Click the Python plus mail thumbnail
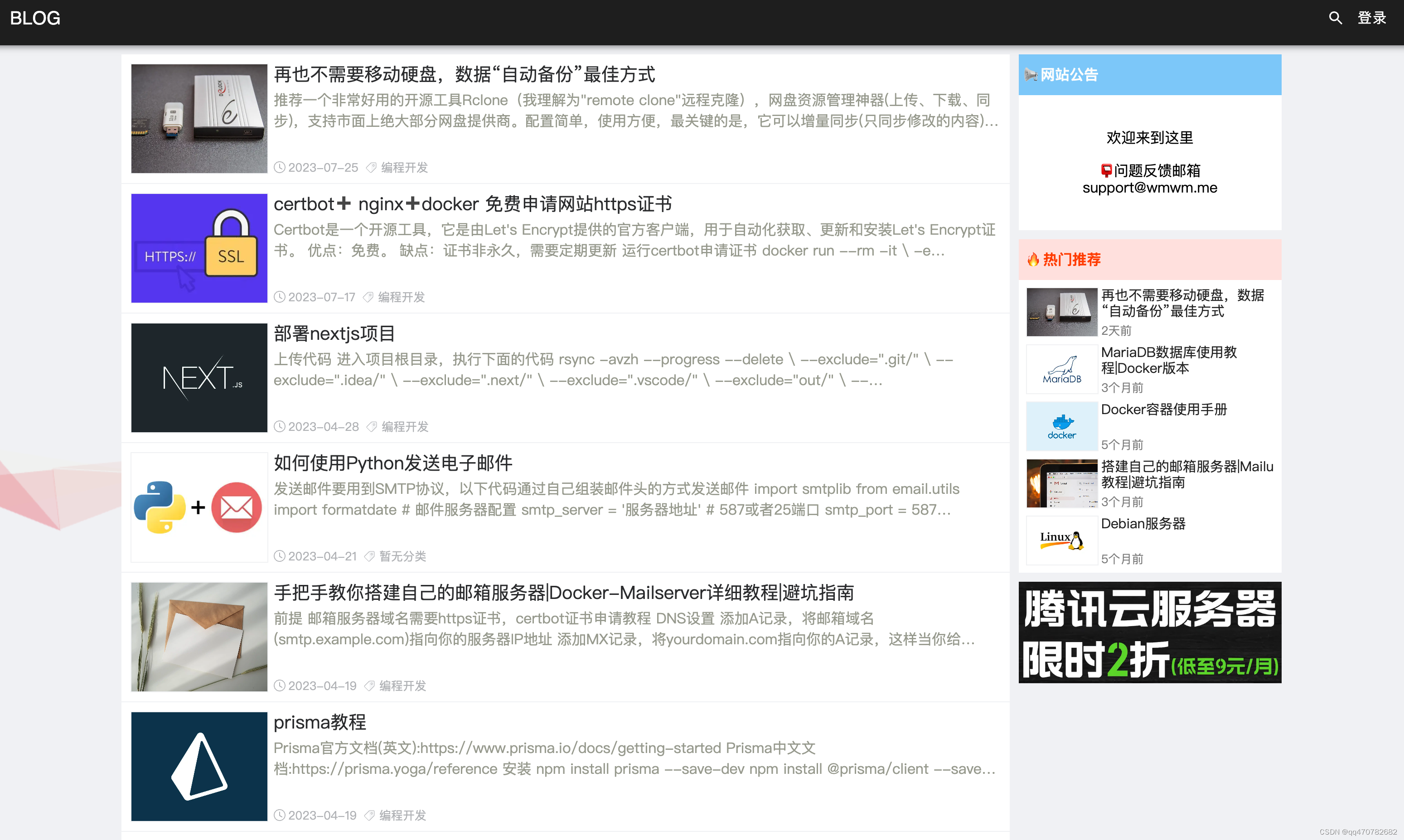Screen dimensions: 1404x840 tap(199, 508)
